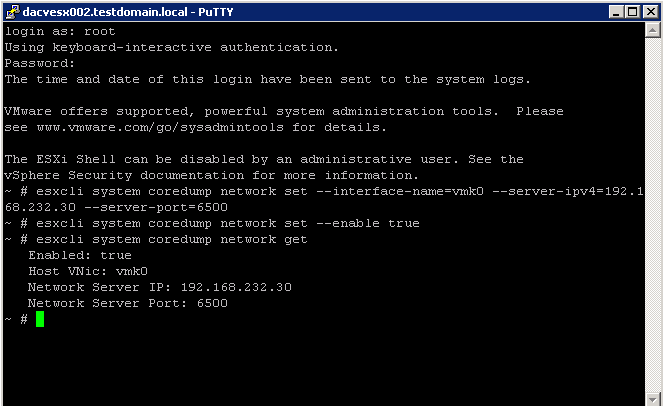Click the Network Server IP 192.168.232.30 line
The width and height of the screenshot is (663, 406).
[160, 287]
